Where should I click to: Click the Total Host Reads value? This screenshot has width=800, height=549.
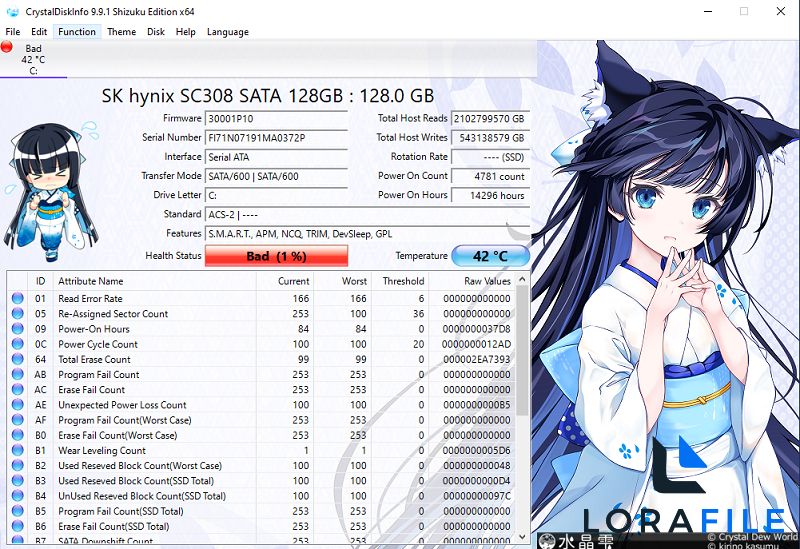[490, 118]
